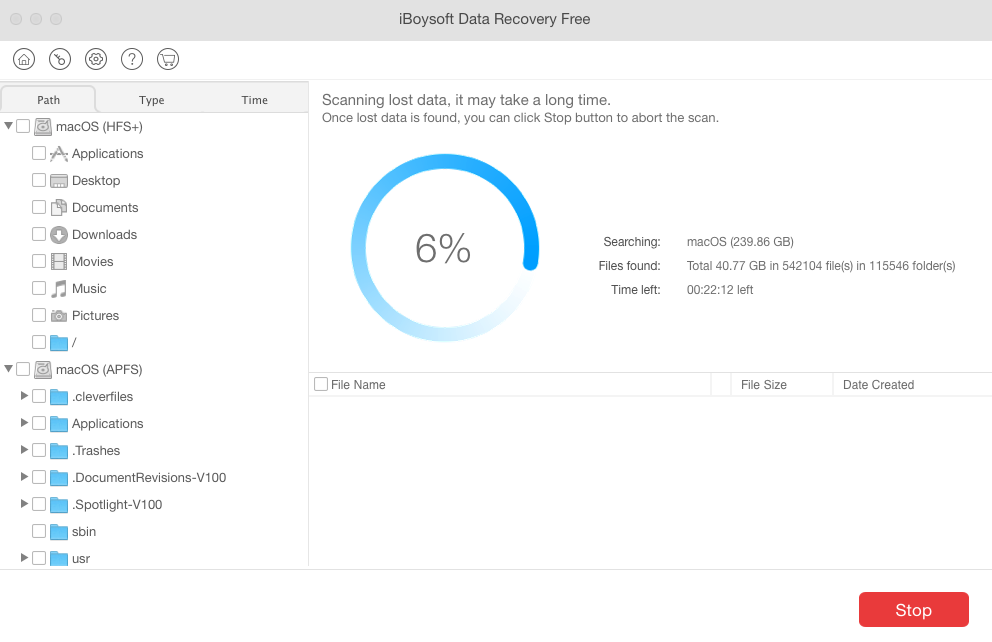Check the Movies checkbox

click(x=39, y=261)
